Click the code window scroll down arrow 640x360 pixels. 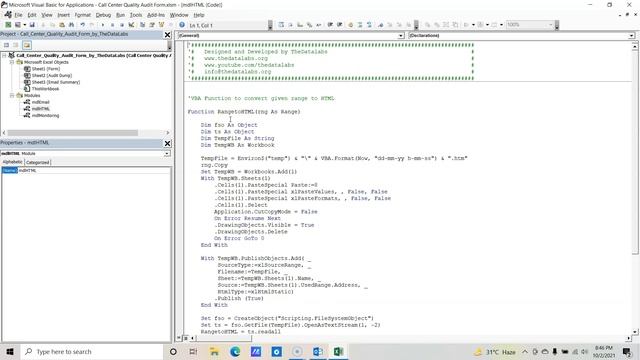pyautogui.click(x=635, y=331)
